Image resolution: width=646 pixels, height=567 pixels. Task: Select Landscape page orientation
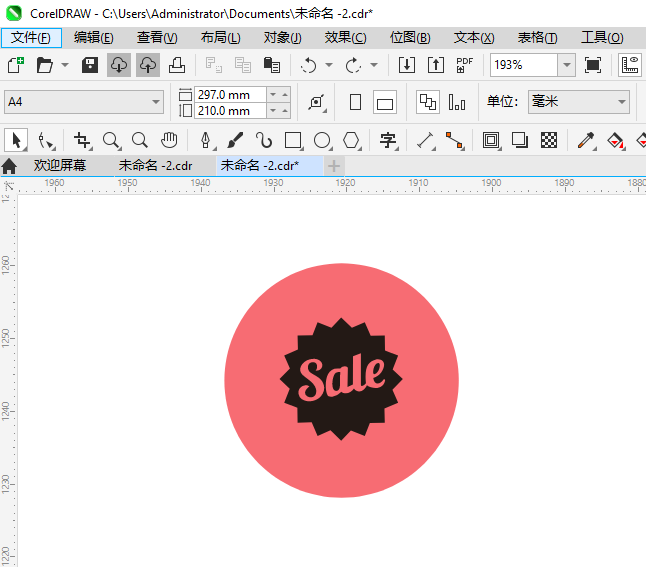point(385,102)
